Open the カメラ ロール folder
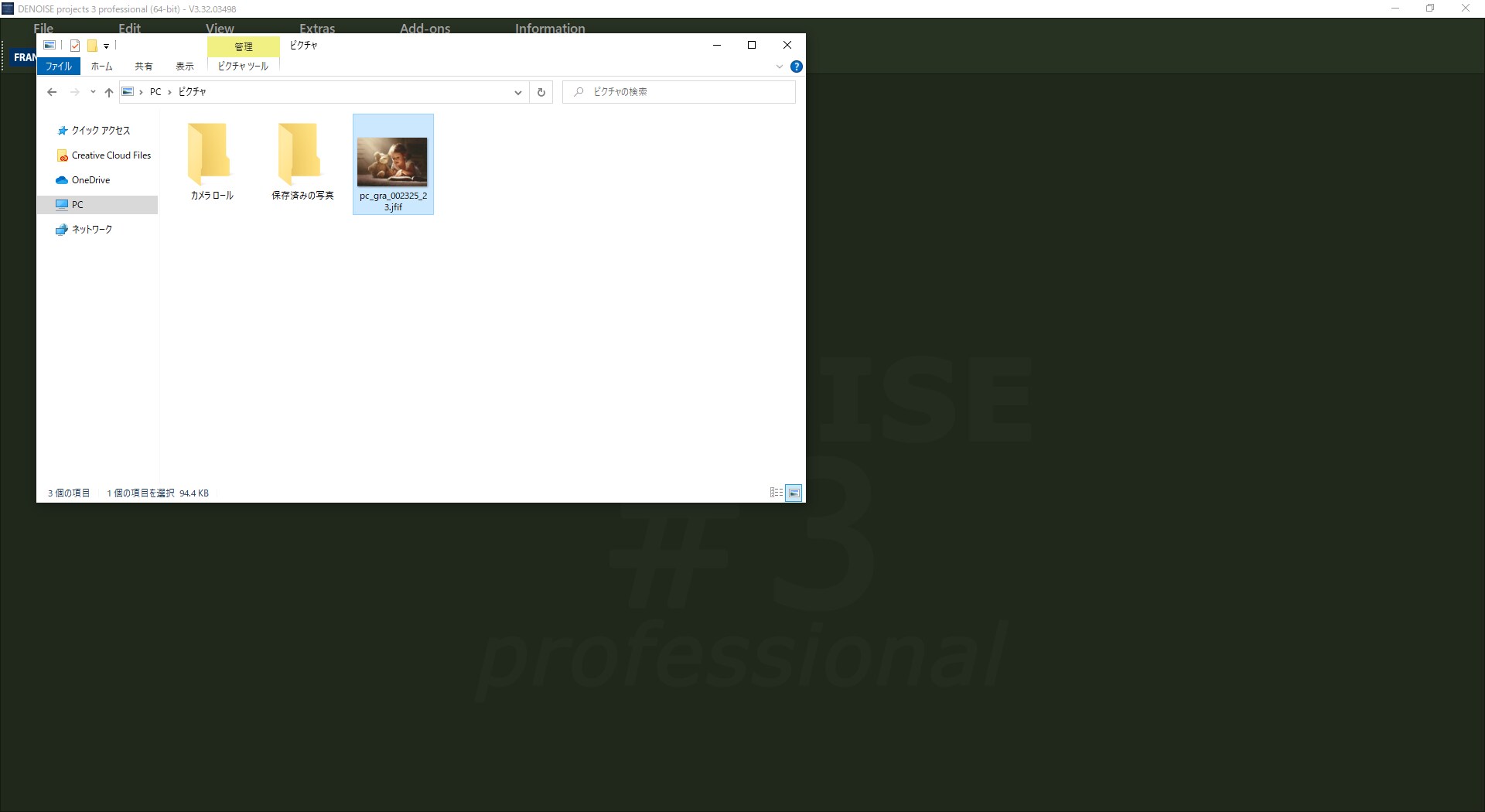Screen dimensions: 1485x812 point(212,162)
